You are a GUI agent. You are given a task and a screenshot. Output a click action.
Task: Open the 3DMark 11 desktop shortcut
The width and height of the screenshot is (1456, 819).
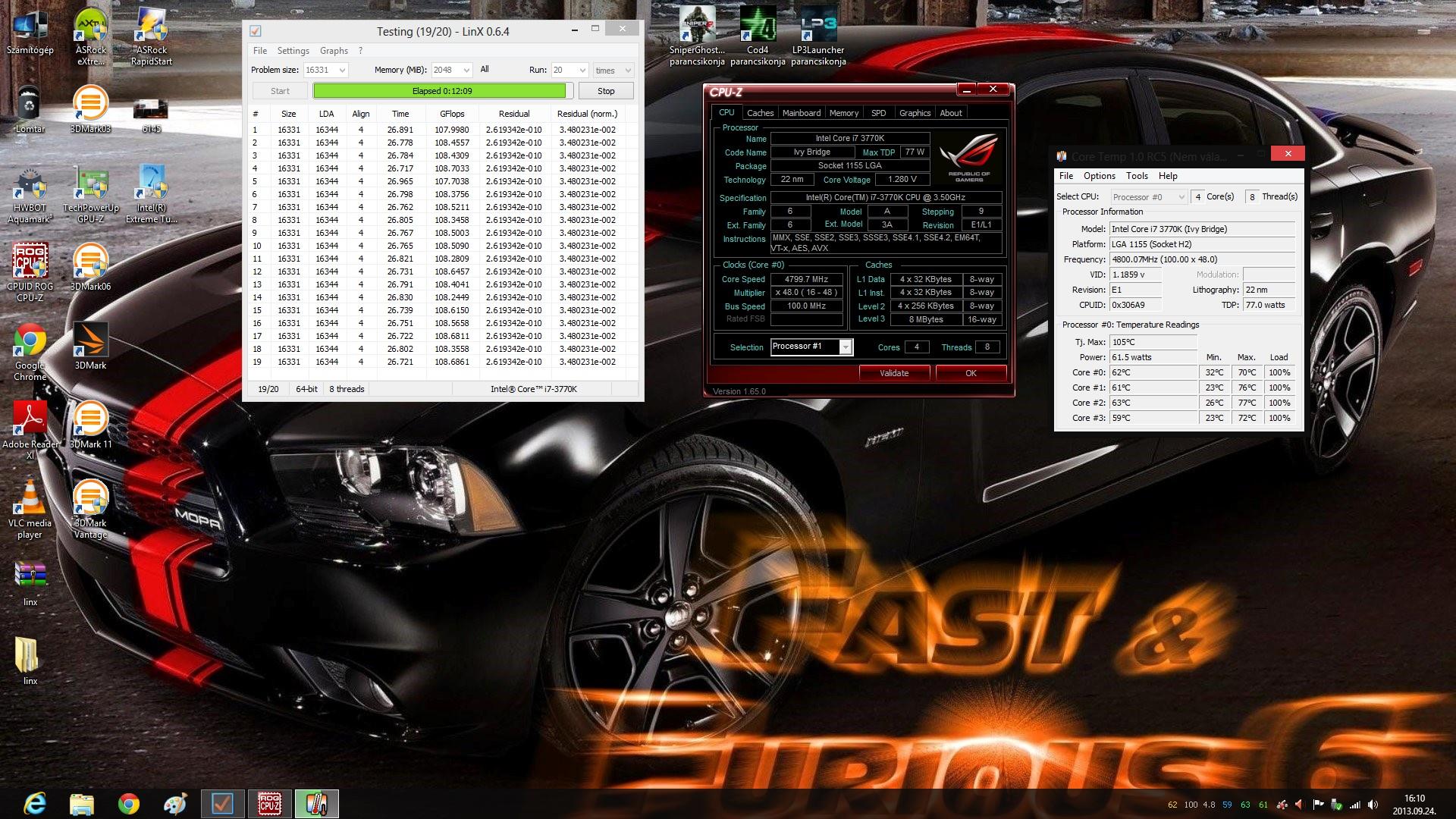[90, 425]
